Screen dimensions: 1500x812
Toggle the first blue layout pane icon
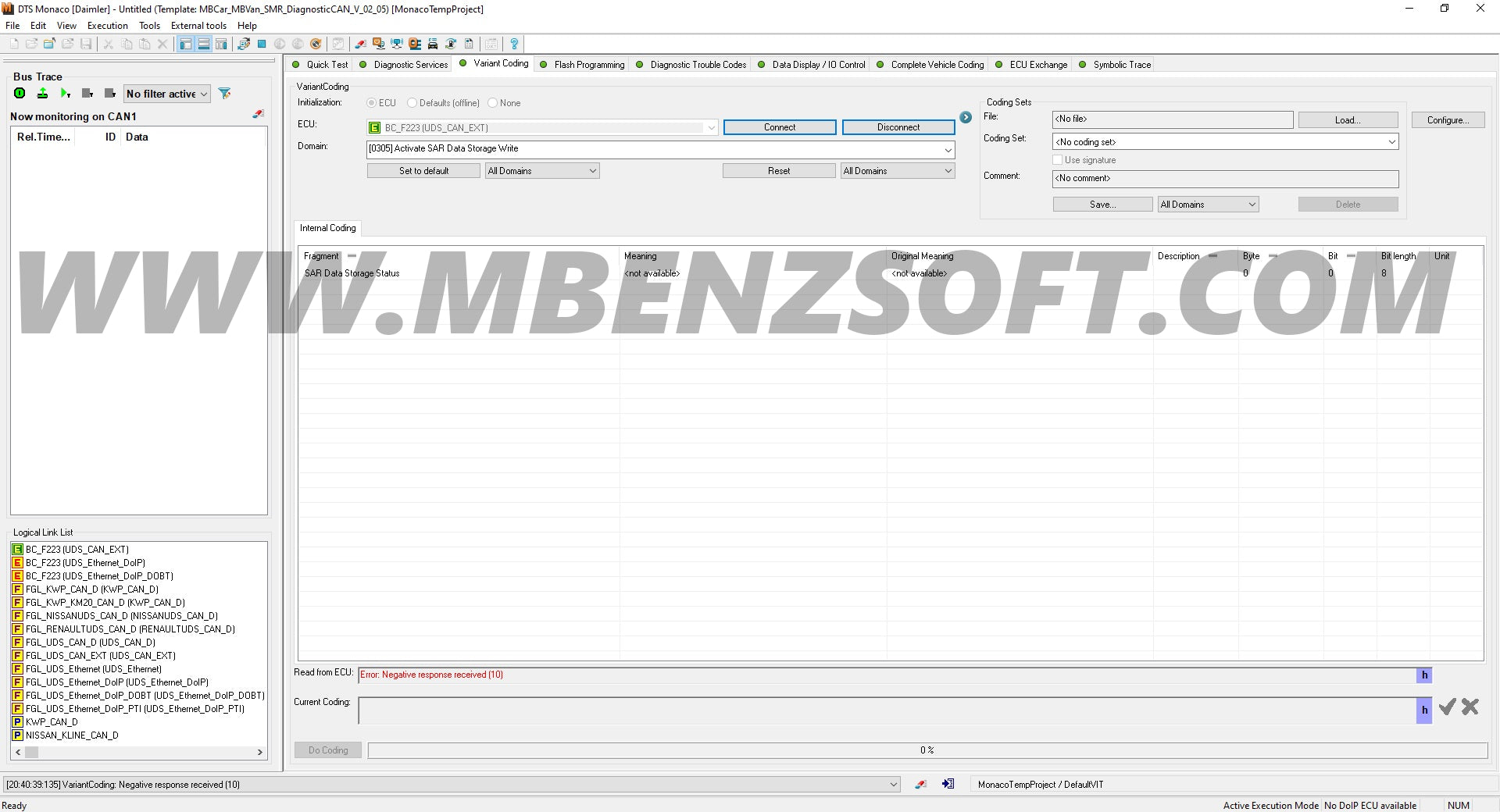pyautogui.click(x=185, y=44)
